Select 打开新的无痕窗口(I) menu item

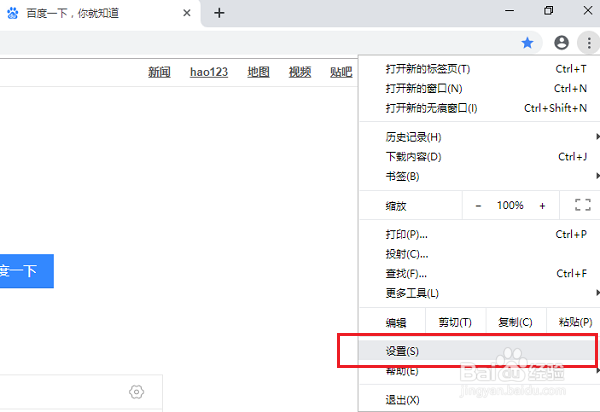click(x=479, y=108)
